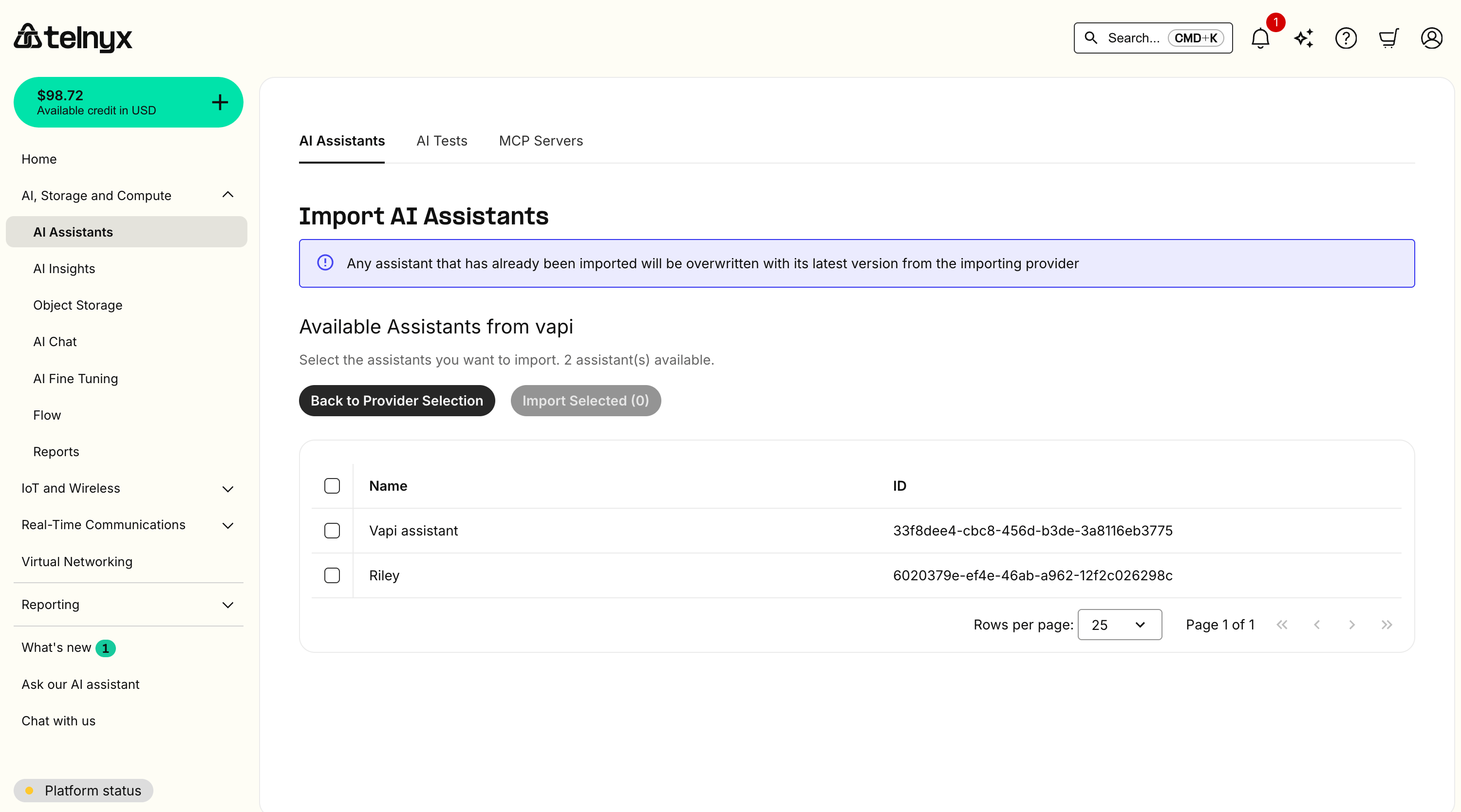Expand IoT and Wireless section
The height and width of the screenshot is (812, 1461).
(x=228, y=489)
